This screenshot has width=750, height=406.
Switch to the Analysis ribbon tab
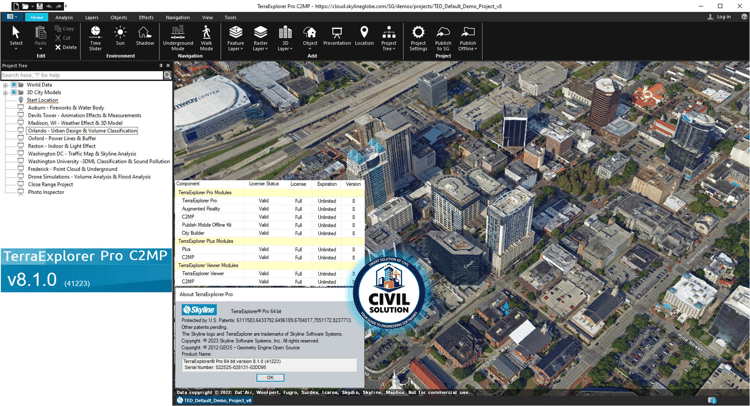(x=64, y=17)
